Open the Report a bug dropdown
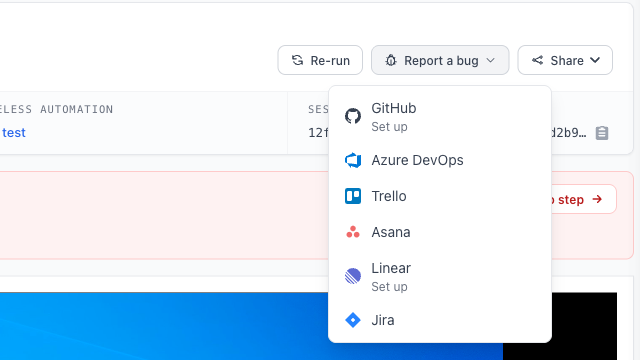This screenshot has width=640, height=360. [x=440, y=60]
